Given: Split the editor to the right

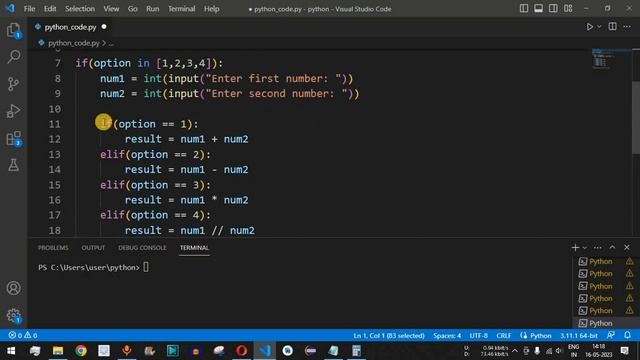Looking at the screenshot, I should [x=612, y=27].
